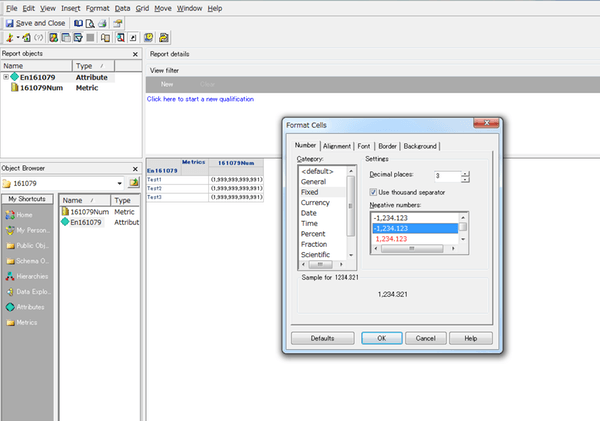
Task: Click Cancel in the Format Cells dialog
Action: 426,338
